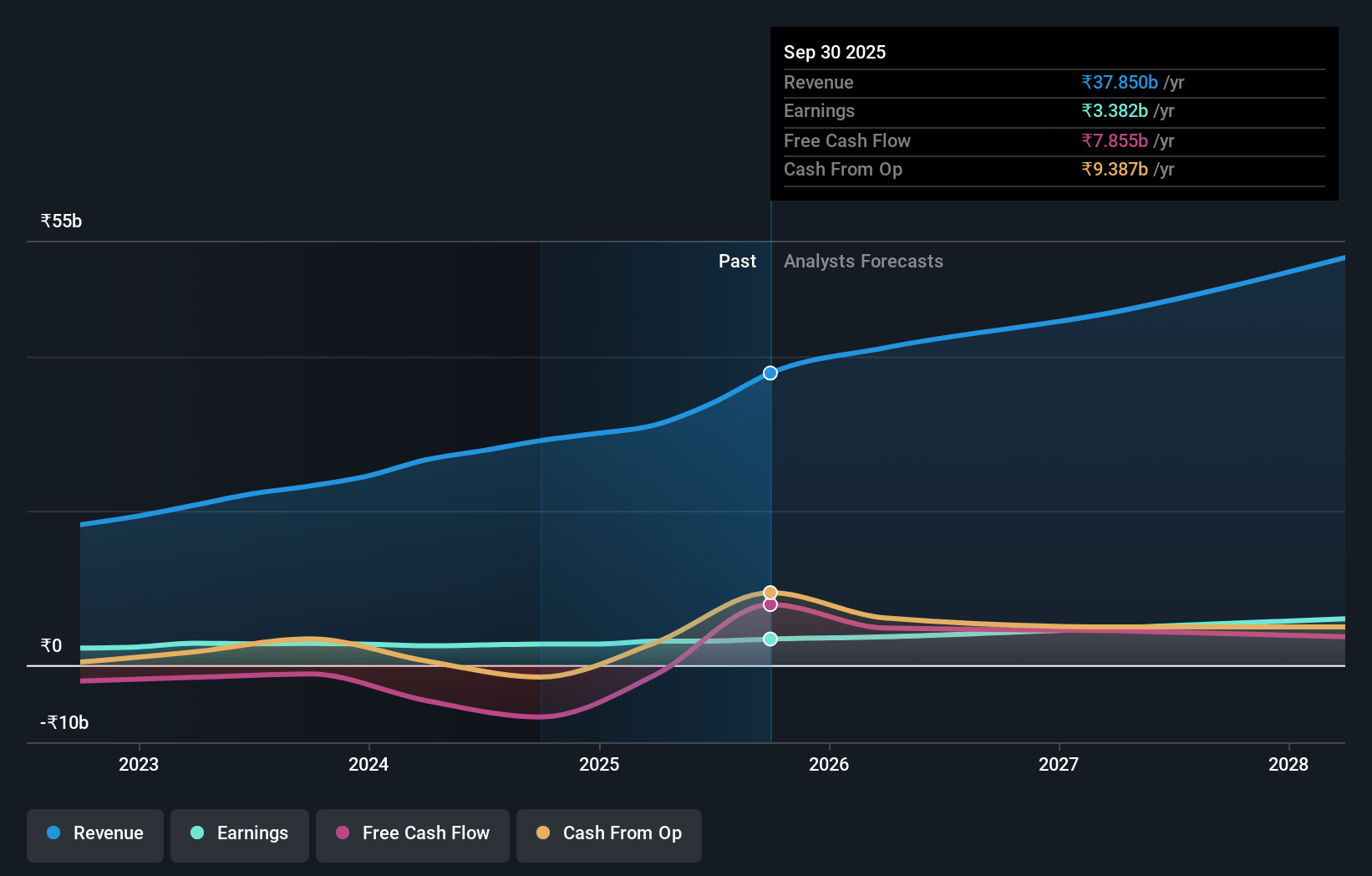
Task: Click the 2026 axis label
Action: [x=829, y=764]
